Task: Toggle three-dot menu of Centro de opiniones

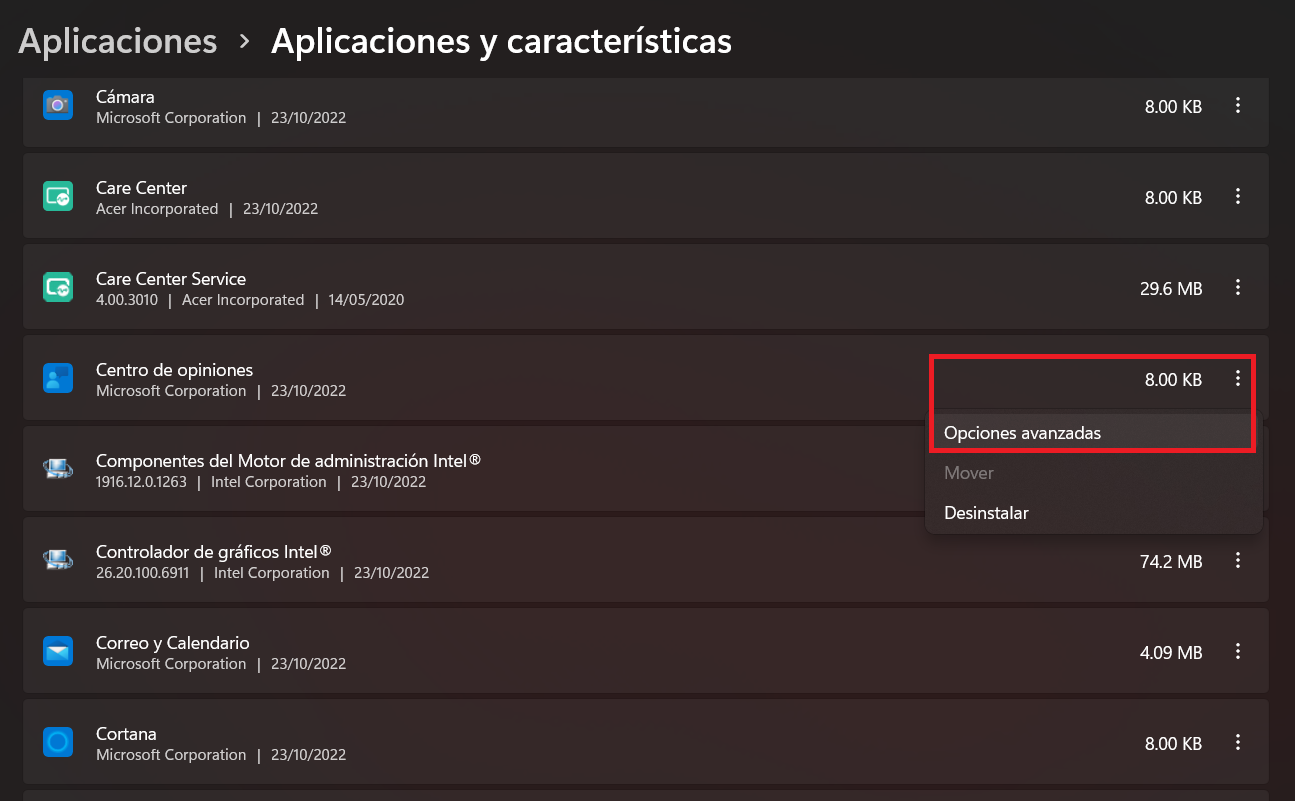Action: [1238, 378]
